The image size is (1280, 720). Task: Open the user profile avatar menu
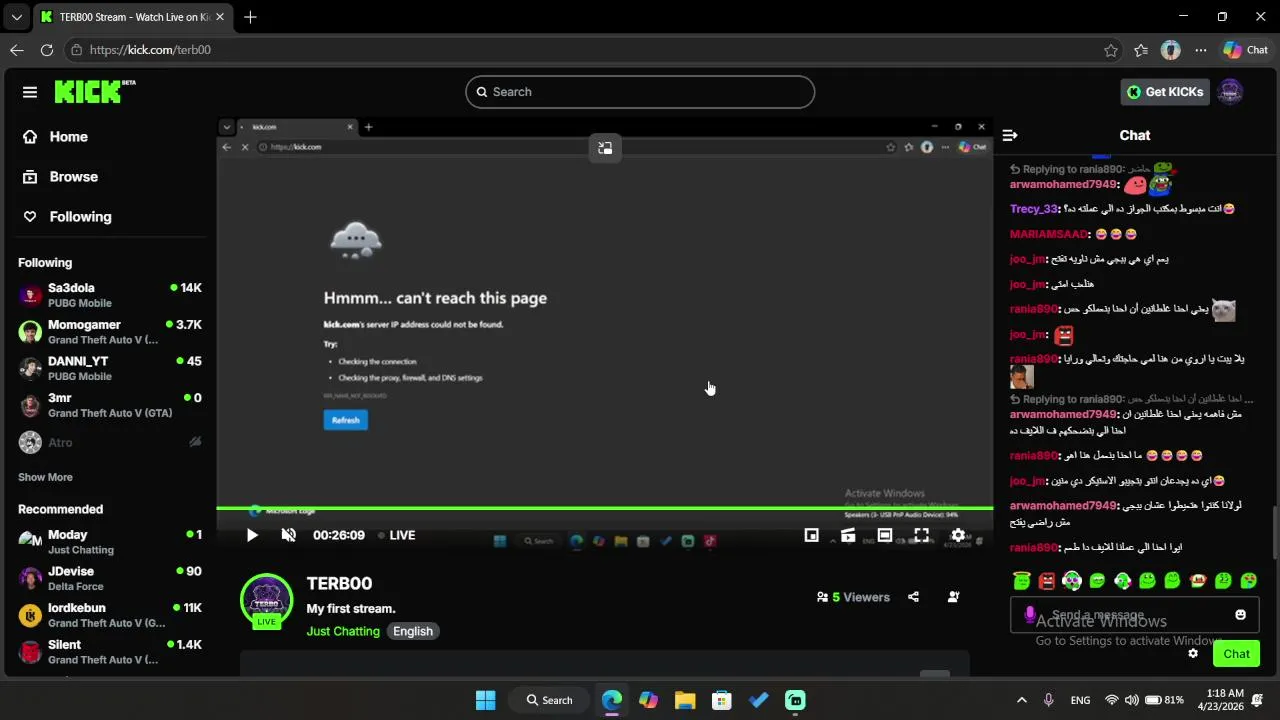click(x=1230, y=92)
